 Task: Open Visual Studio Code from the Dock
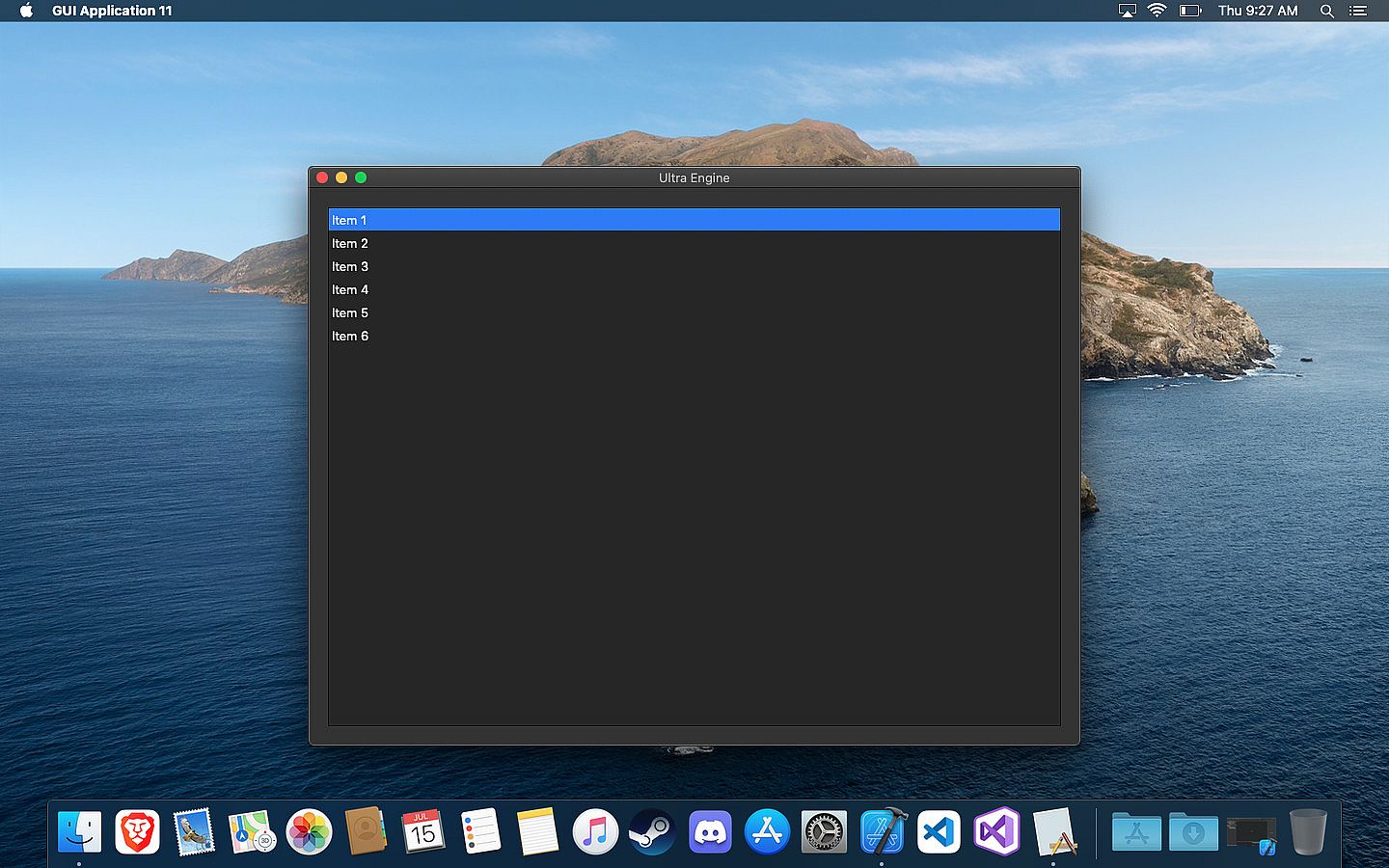[x=939, y=831]
